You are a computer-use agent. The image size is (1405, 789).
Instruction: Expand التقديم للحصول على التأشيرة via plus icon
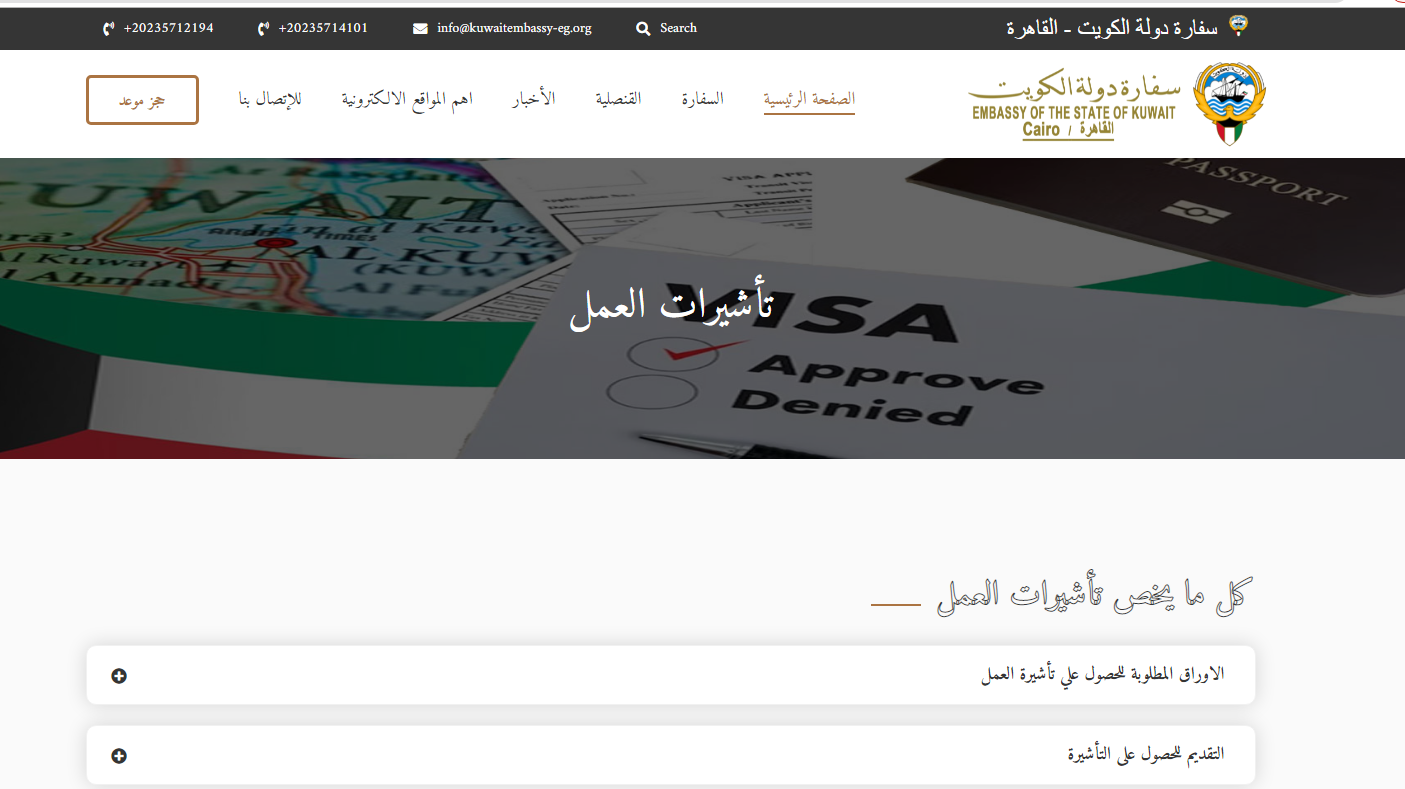pos(119,756)
